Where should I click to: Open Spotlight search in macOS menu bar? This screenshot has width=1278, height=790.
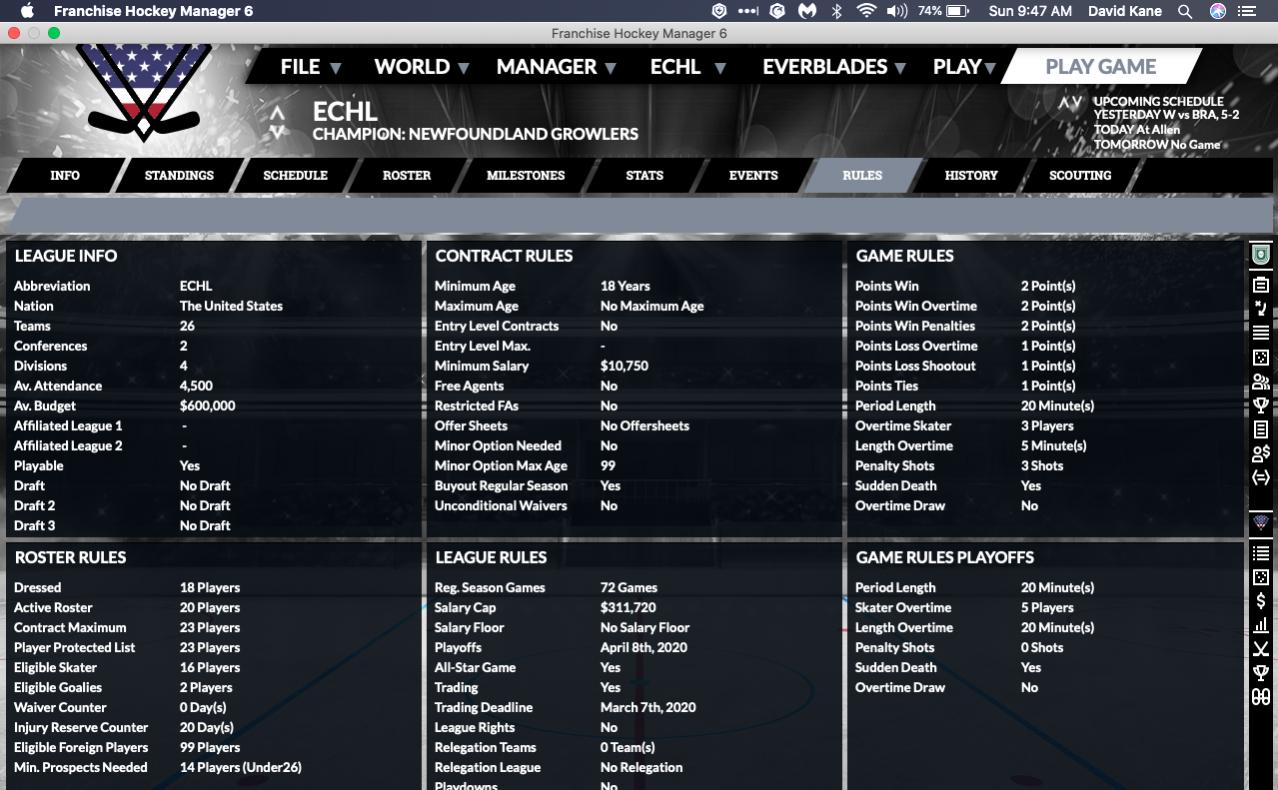(1185, 11)
